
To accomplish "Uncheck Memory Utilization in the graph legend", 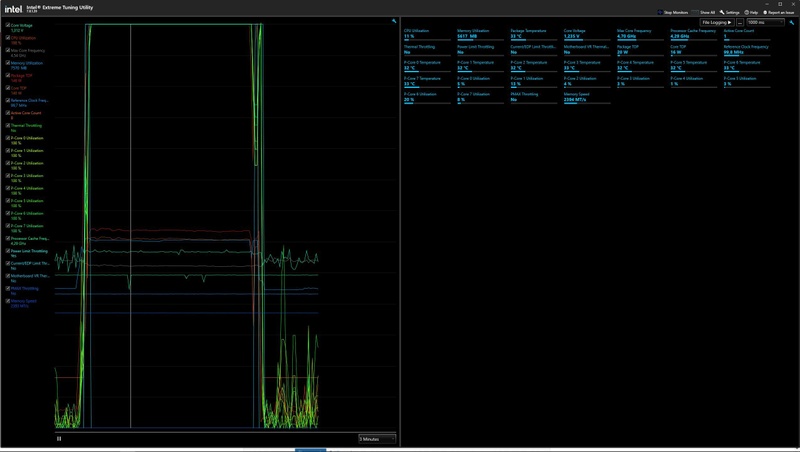I will pyautogui.click(x=8, y=62).
